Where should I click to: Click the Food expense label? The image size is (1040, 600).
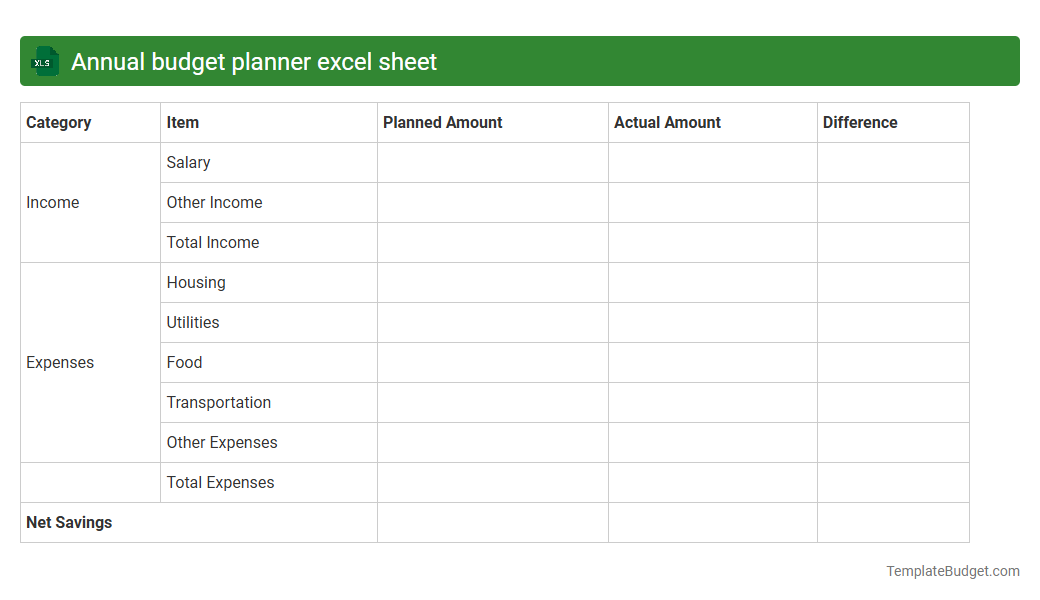coord(184,362)
